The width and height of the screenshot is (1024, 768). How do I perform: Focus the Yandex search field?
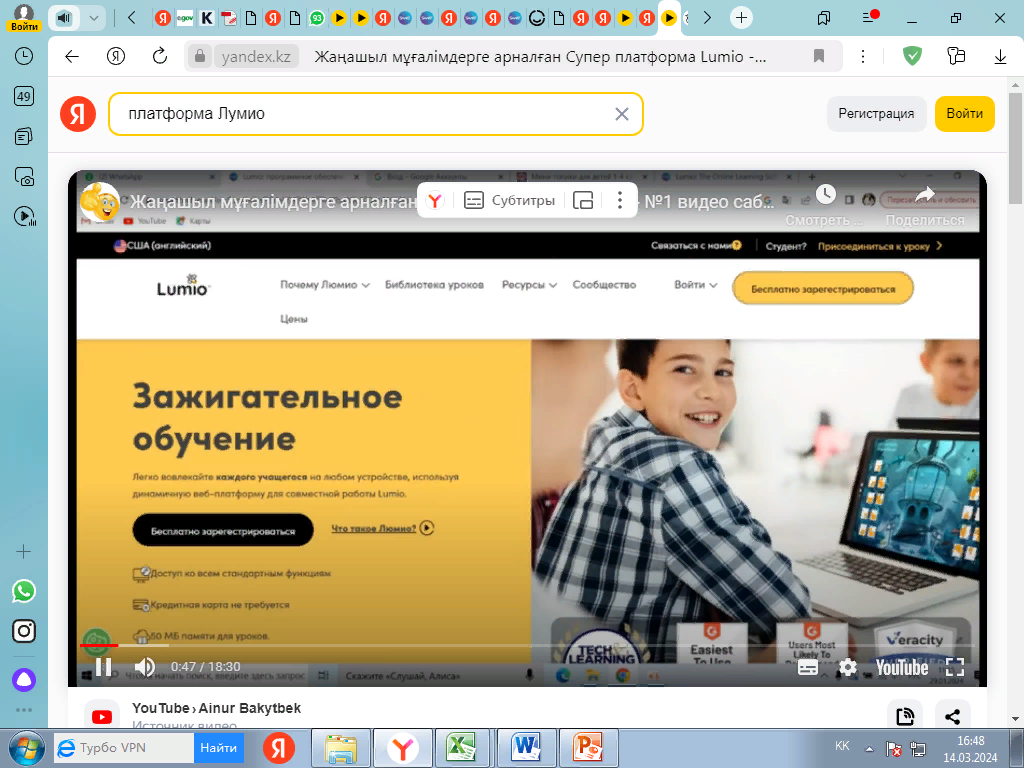pyautogui.click(x=376, y=114)
